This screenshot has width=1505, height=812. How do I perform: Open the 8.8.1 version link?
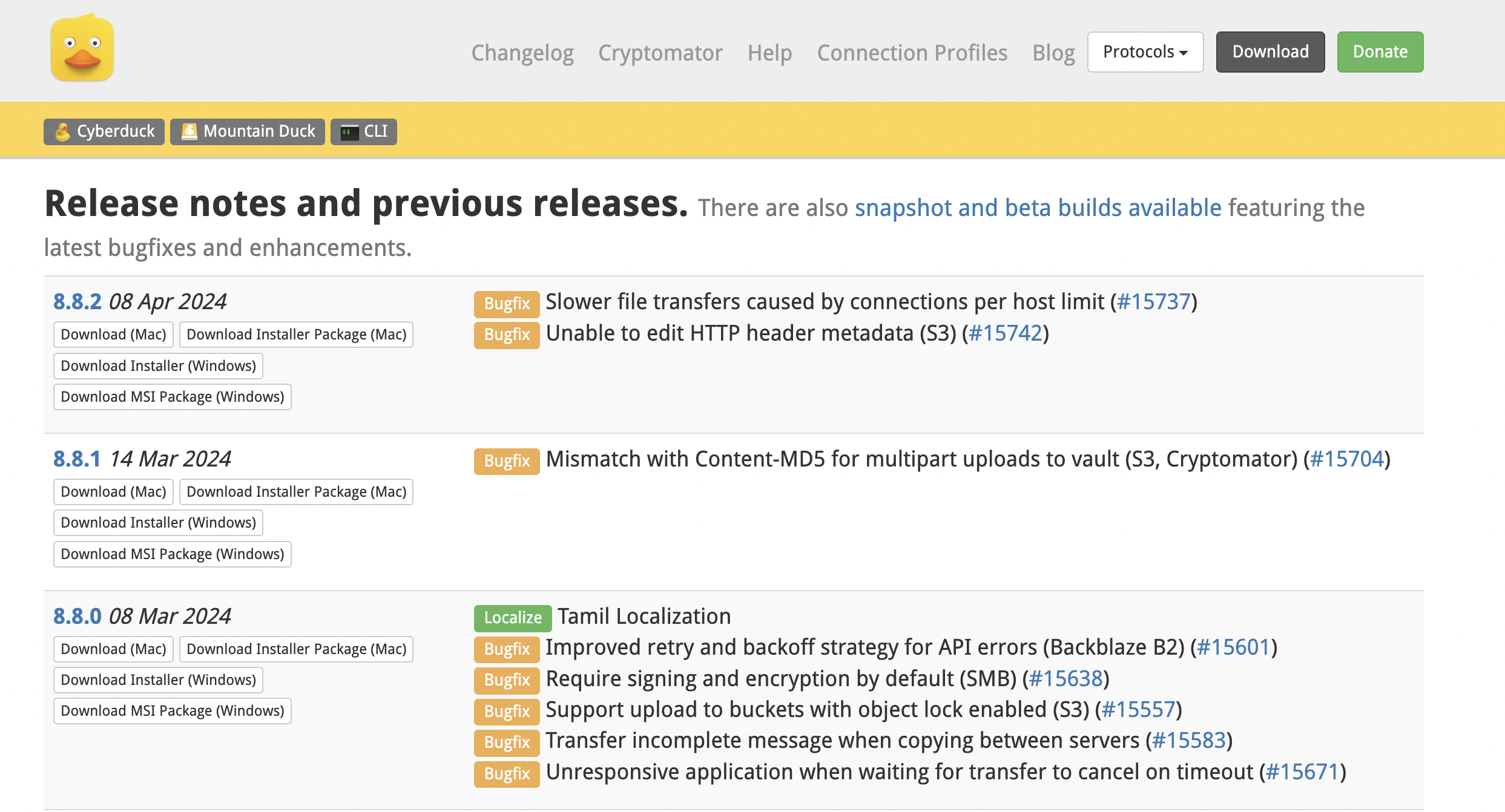tap(77, 459)
